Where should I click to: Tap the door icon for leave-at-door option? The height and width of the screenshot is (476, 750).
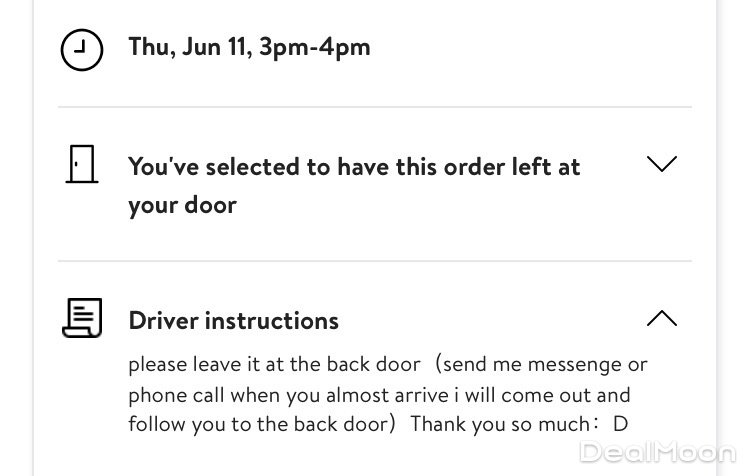point(82,164)
